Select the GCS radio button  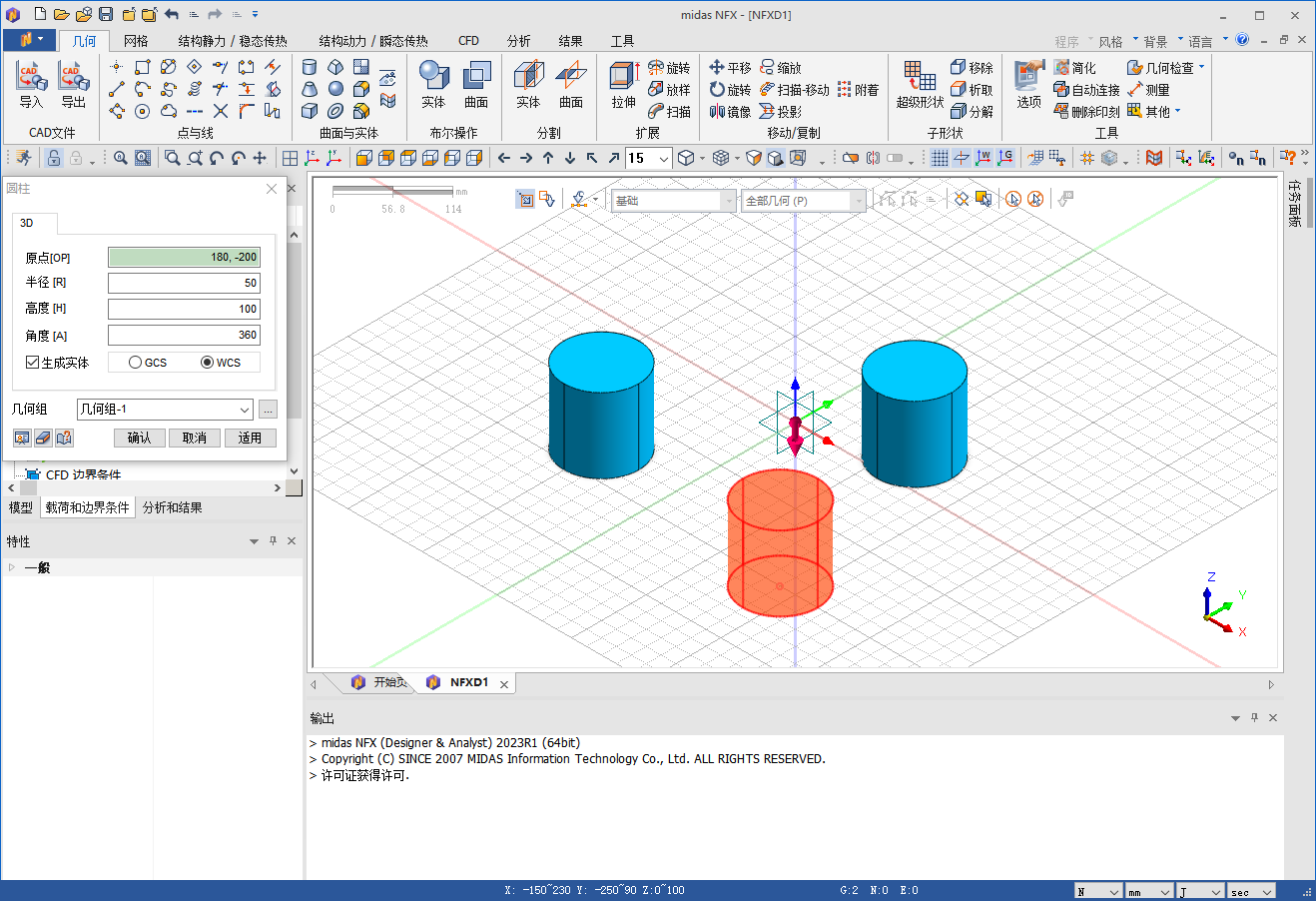point(135,363)
